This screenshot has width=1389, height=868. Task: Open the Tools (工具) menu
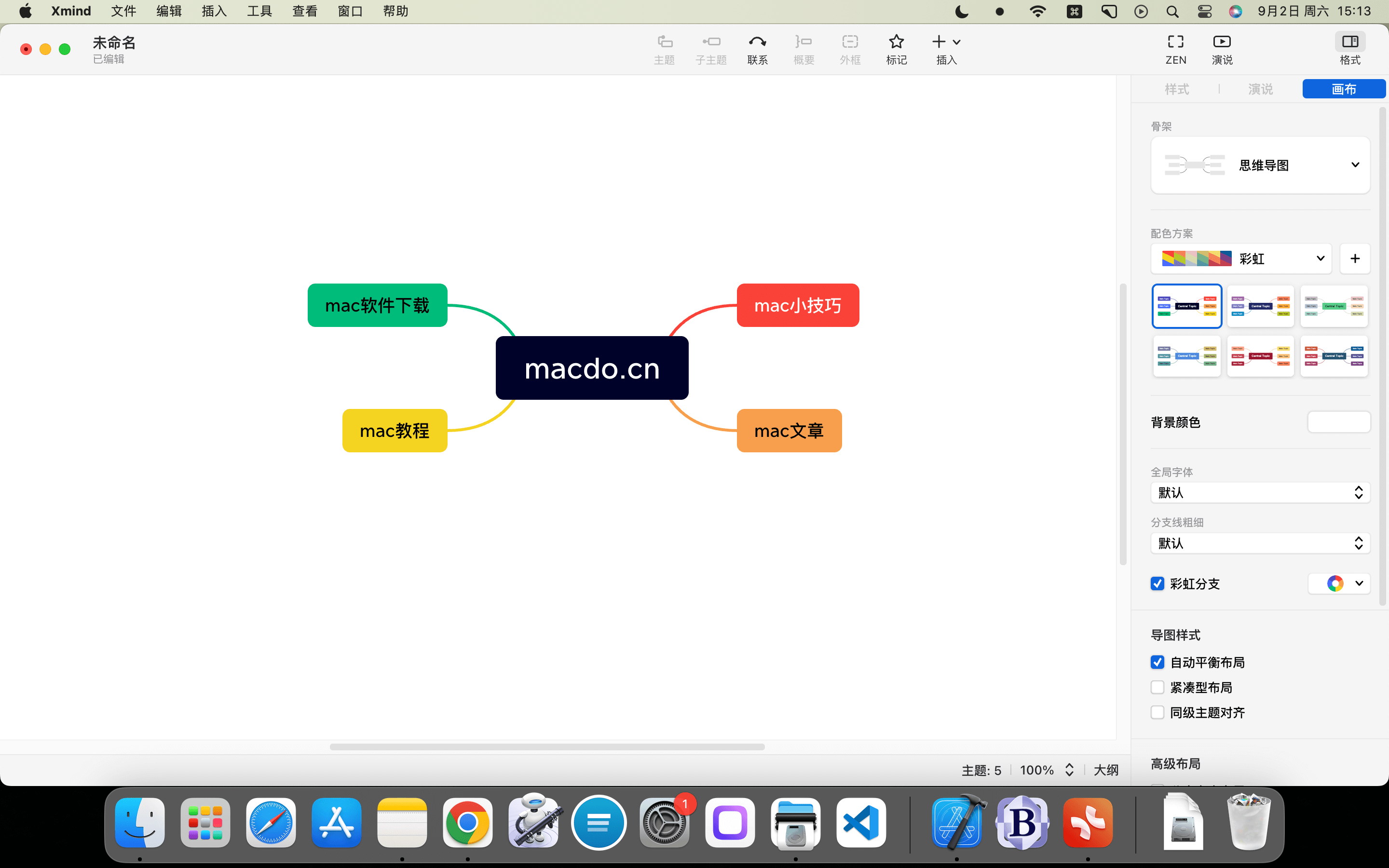pyautogui.click(x=259, y=12)
